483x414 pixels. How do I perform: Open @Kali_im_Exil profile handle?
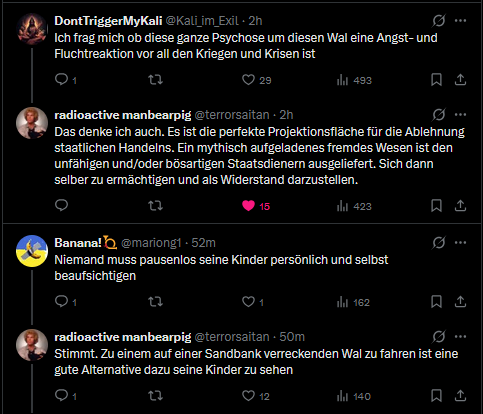[202, 21]
